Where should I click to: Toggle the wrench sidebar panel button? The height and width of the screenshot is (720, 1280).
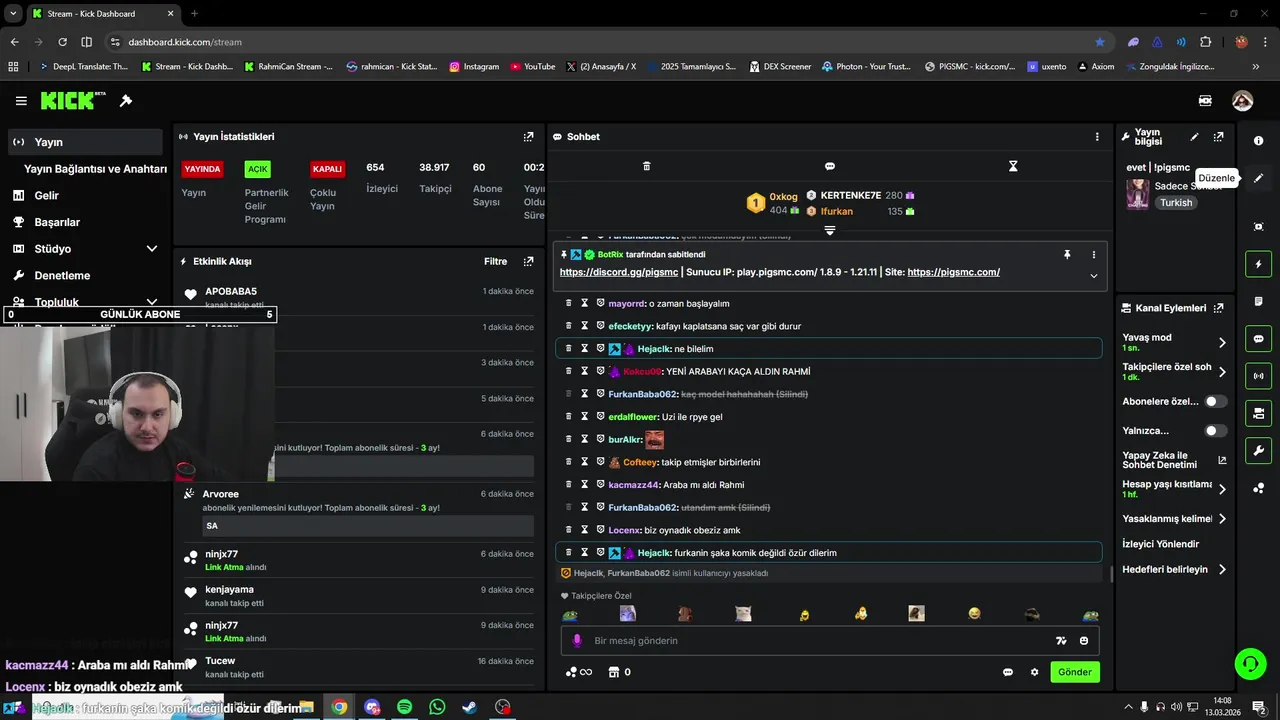tap(1258, 450)
